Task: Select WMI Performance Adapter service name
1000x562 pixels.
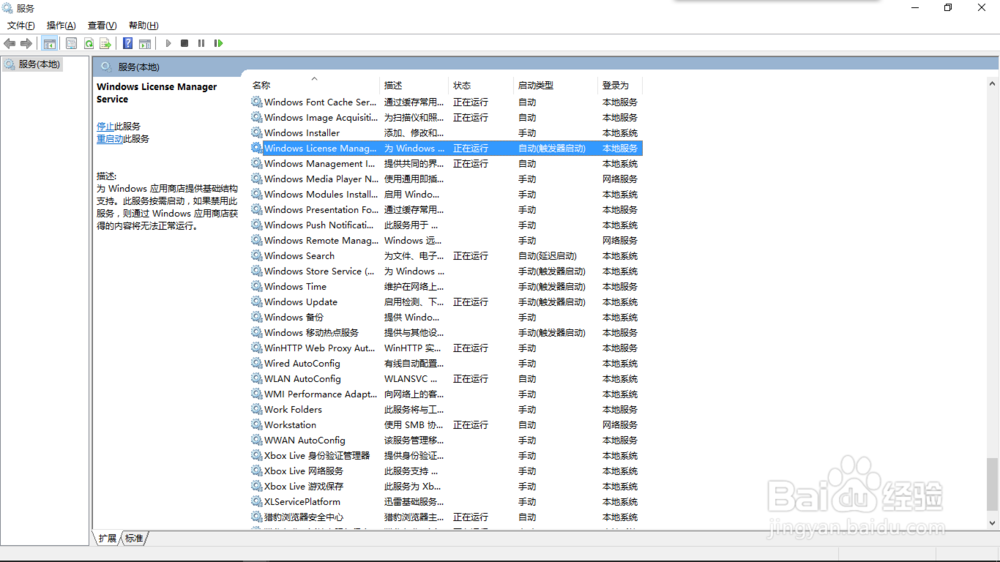Action: click(321, 394)
